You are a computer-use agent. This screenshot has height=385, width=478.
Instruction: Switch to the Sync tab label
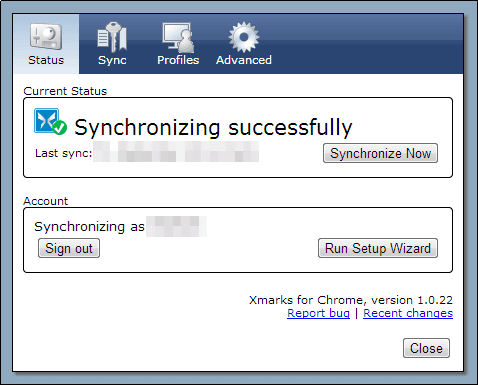[x=112, y=61]
